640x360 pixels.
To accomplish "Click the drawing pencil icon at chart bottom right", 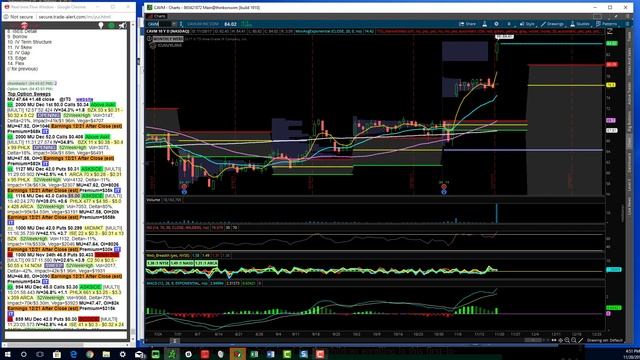I will click(x=580, y=340).
